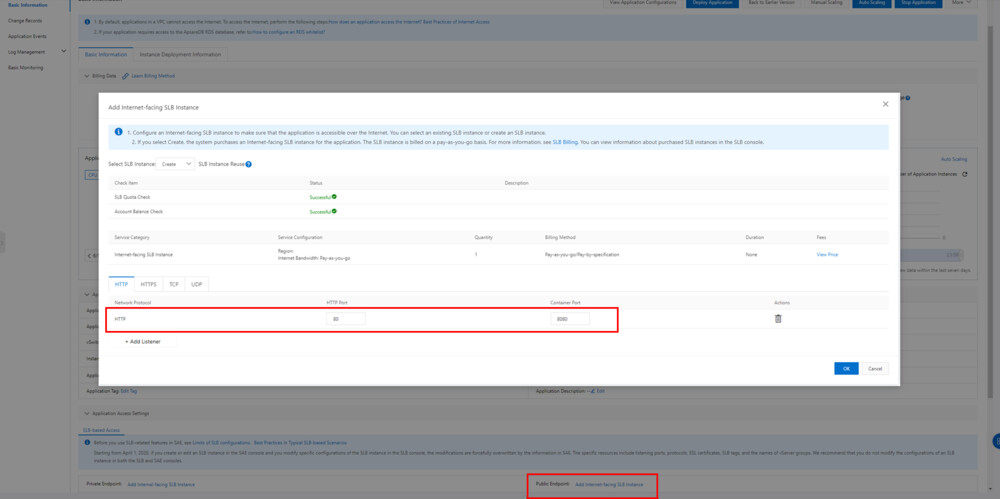The image size is (1000, 499).
Task: Click the floating blue help icon at right edge
Action: click(x=996, y=441)
